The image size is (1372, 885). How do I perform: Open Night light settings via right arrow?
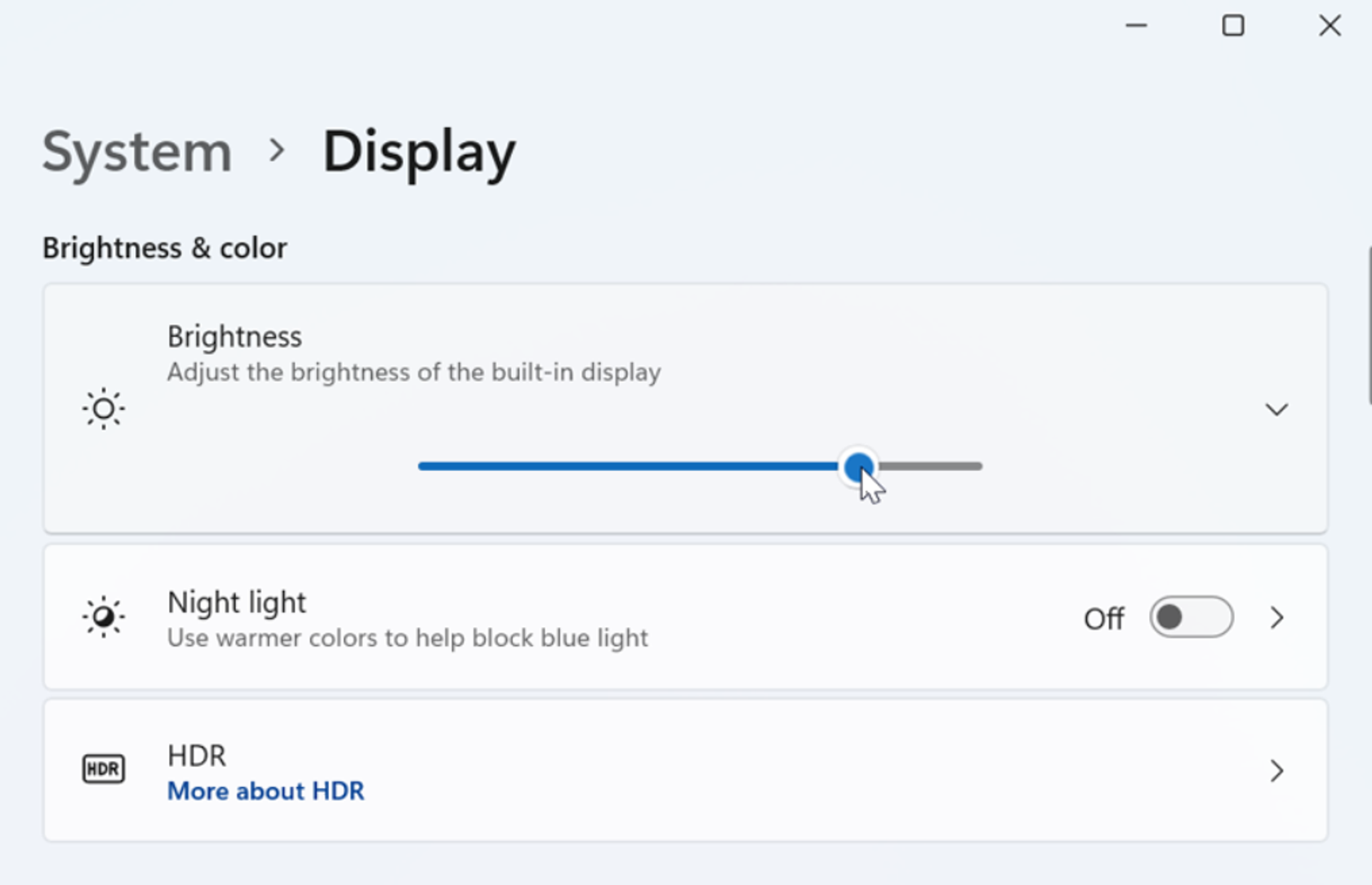1276,618
